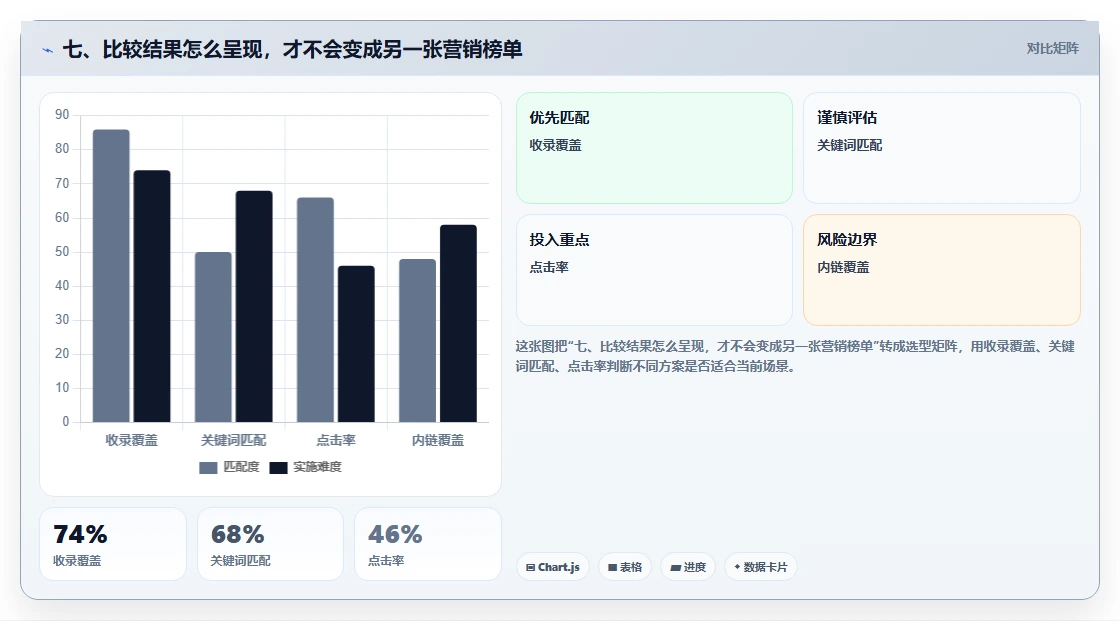Click the description paragraph starting 这张图把

tap(795, 356)
